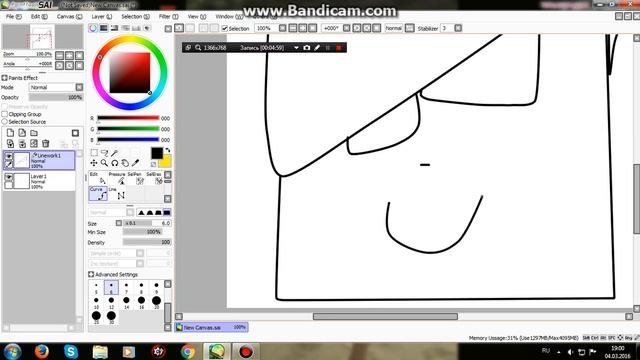Open Skype from the taskbar
The image size is (640, 360).
click(71, 351)
